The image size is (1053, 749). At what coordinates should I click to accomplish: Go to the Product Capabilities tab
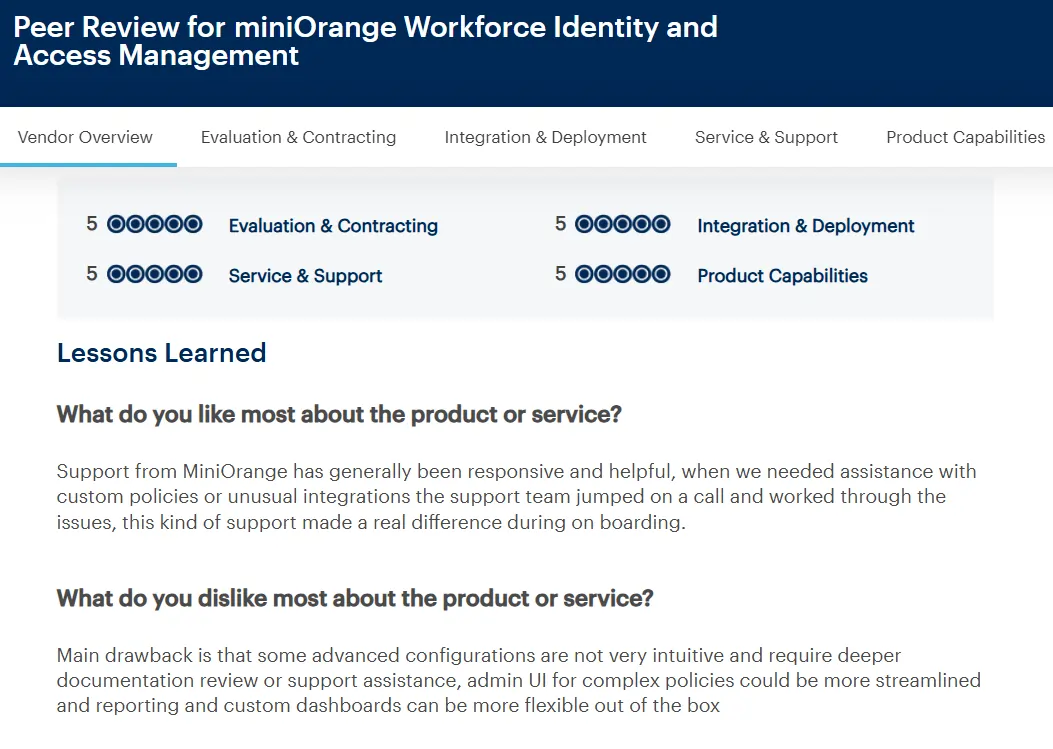point(966,137)
